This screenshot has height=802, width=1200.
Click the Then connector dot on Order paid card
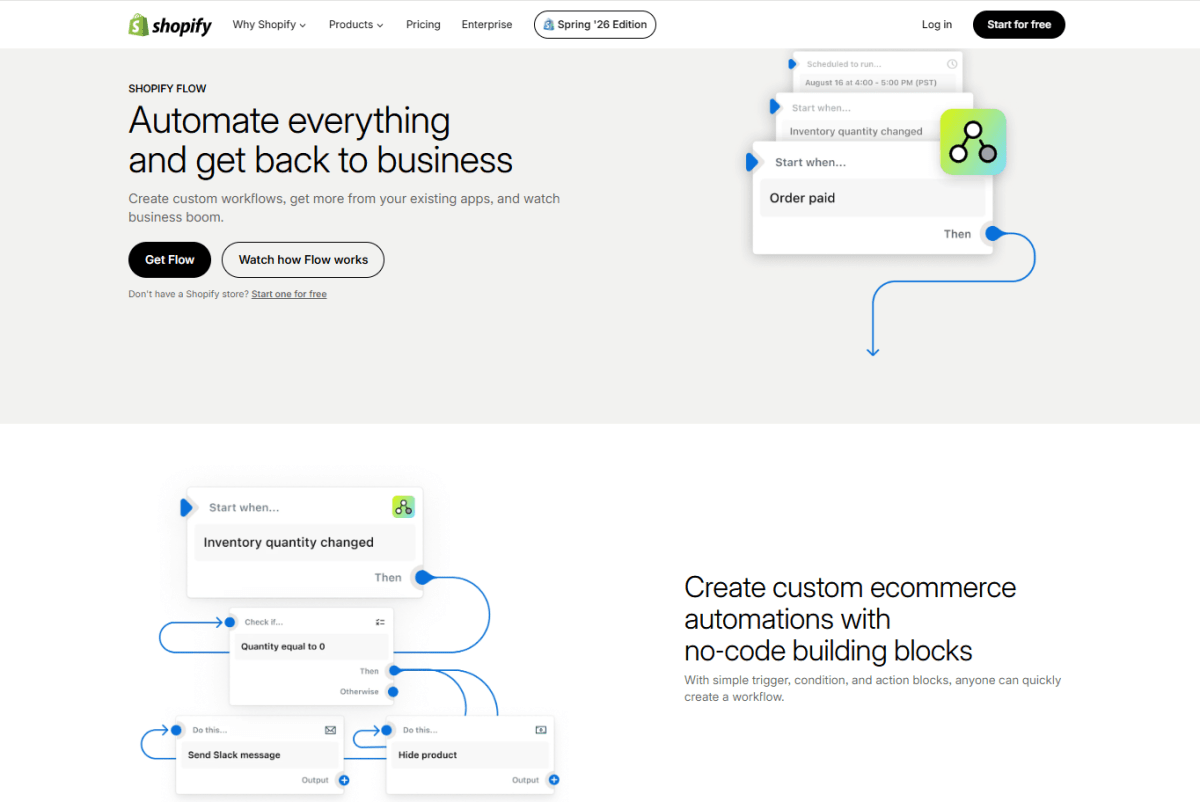pos(992,234)
